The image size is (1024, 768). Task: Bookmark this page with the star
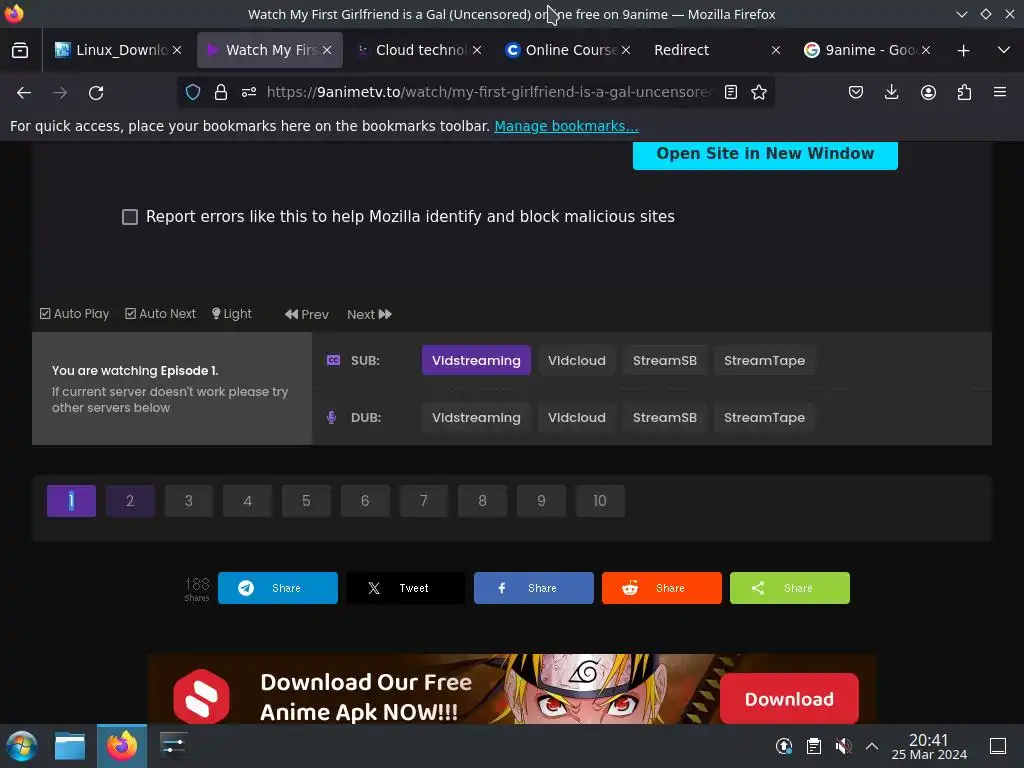click(759, 93)
